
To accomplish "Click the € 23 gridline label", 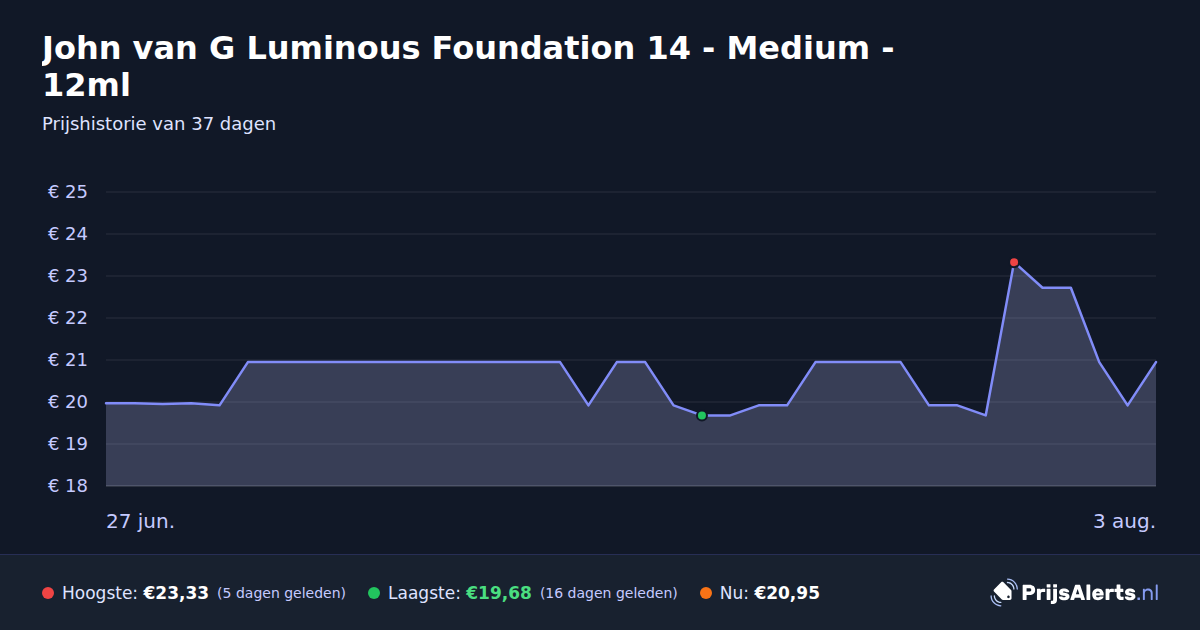I will pyautogui.click(x=68, y=276).
